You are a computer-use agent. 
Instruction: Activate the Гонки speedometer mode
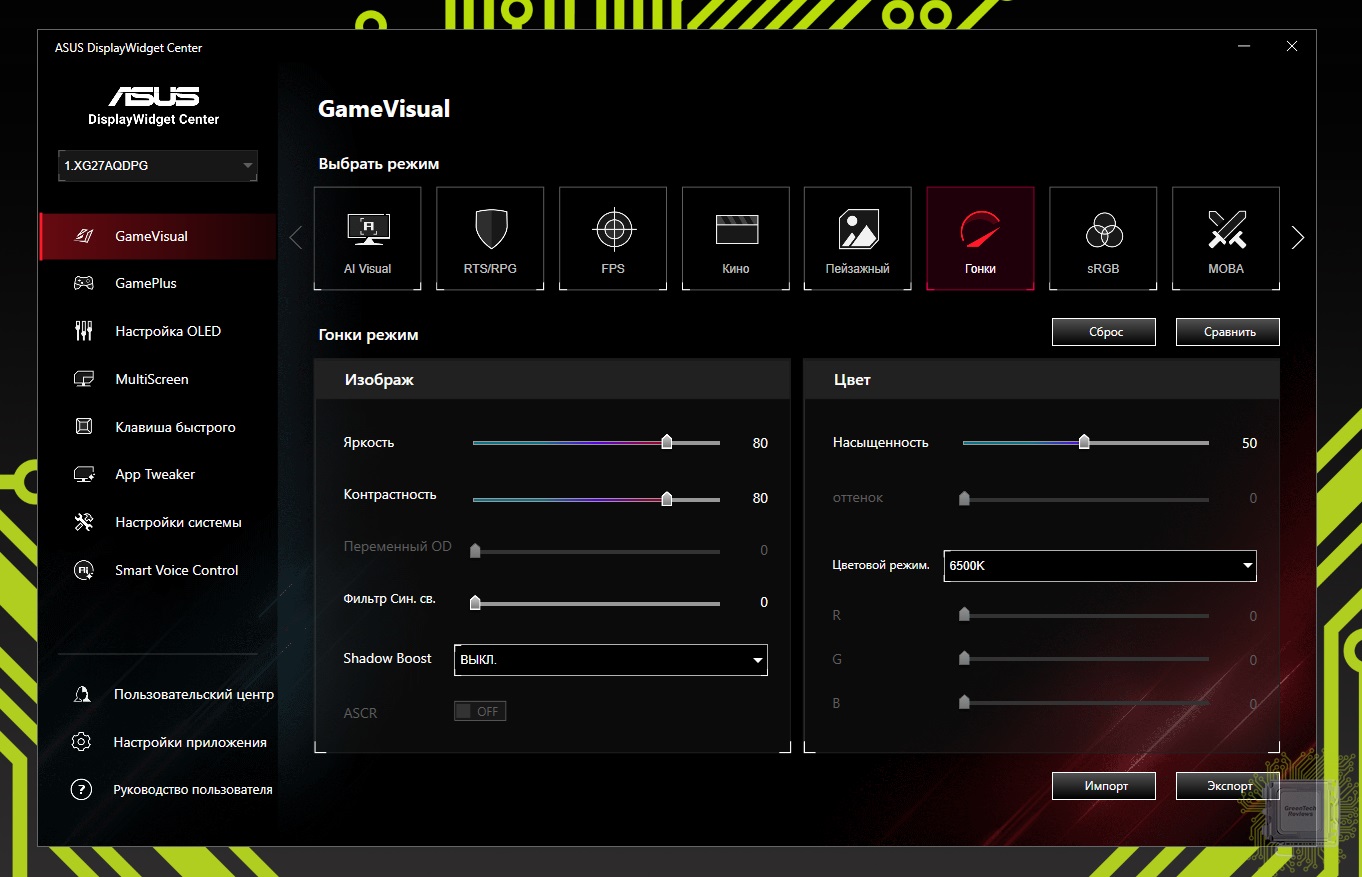pos(980,238)
